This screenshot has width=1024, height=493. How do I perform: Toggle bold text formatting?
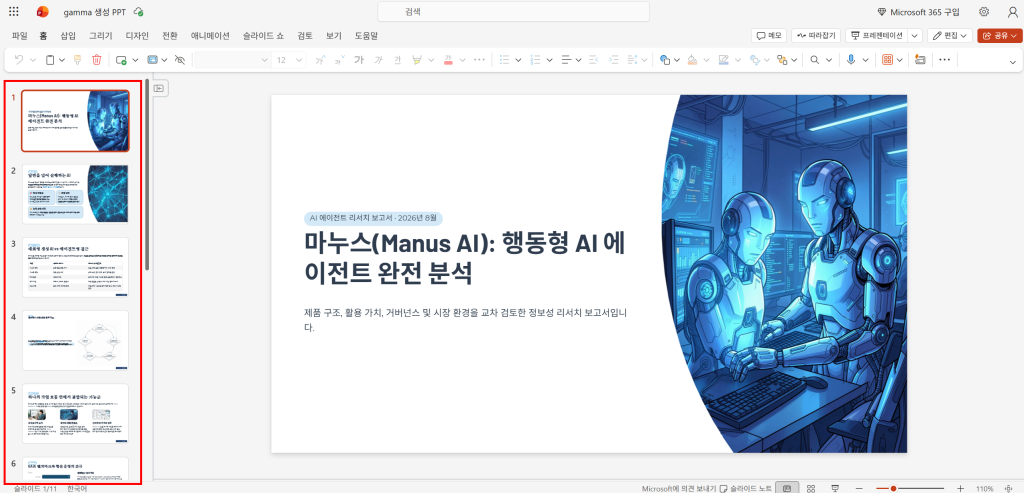tap(359, 59)
